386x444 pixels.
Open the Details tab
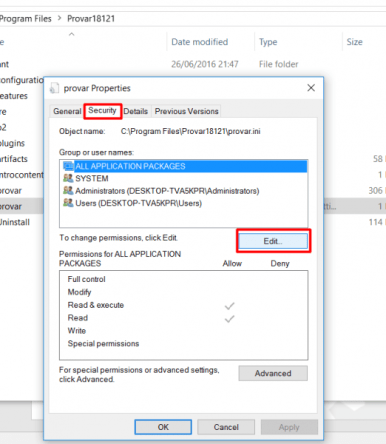136,111
